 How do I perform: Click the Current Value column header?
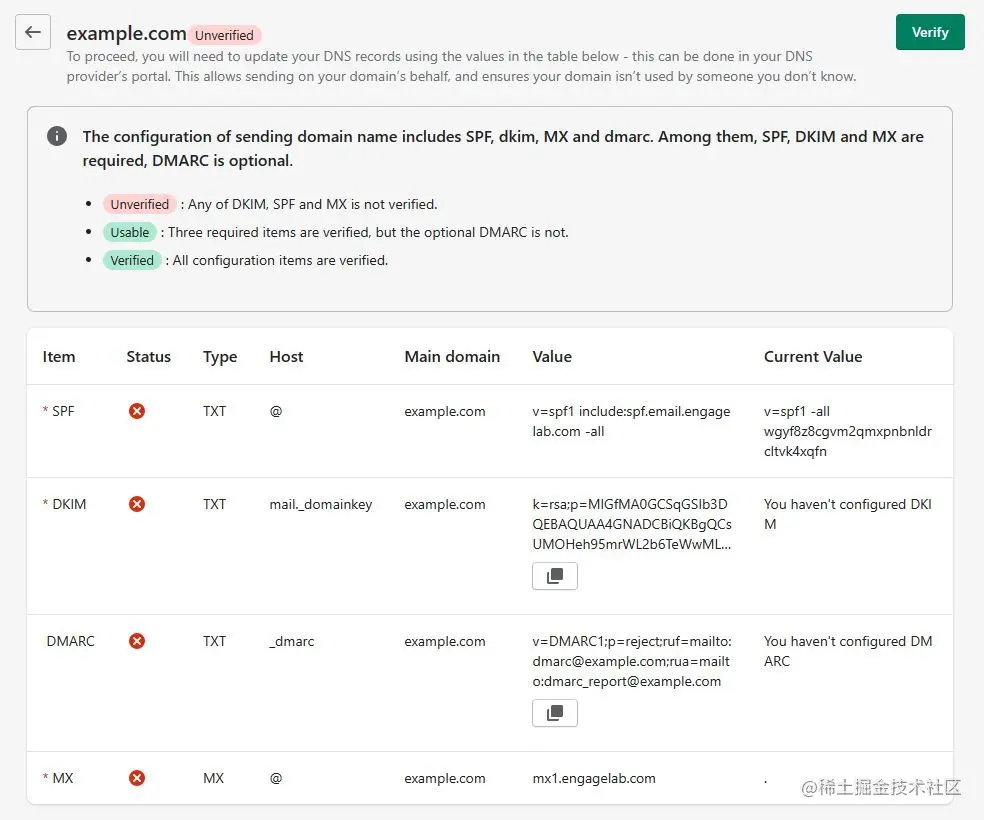[812, 357]
